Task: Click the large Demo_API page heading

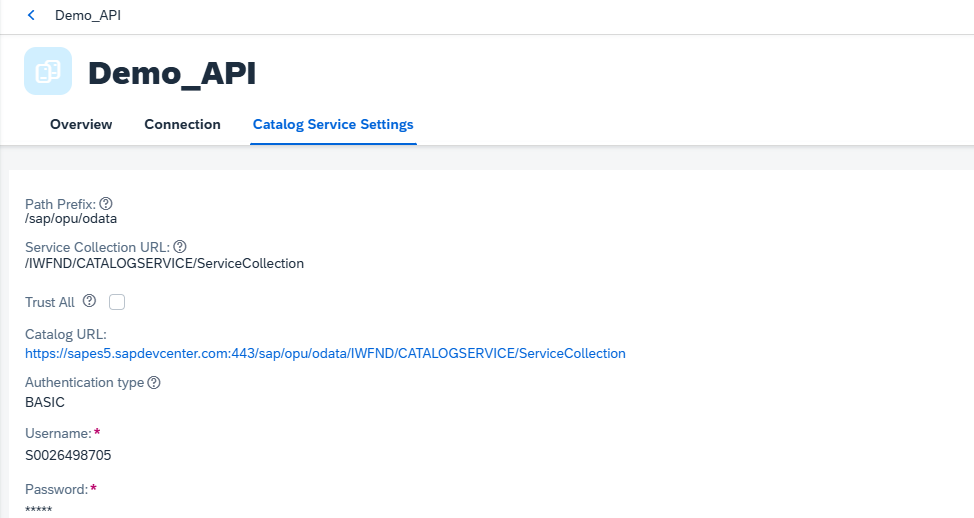Action: pyautogui.click(x=172, y=73)
